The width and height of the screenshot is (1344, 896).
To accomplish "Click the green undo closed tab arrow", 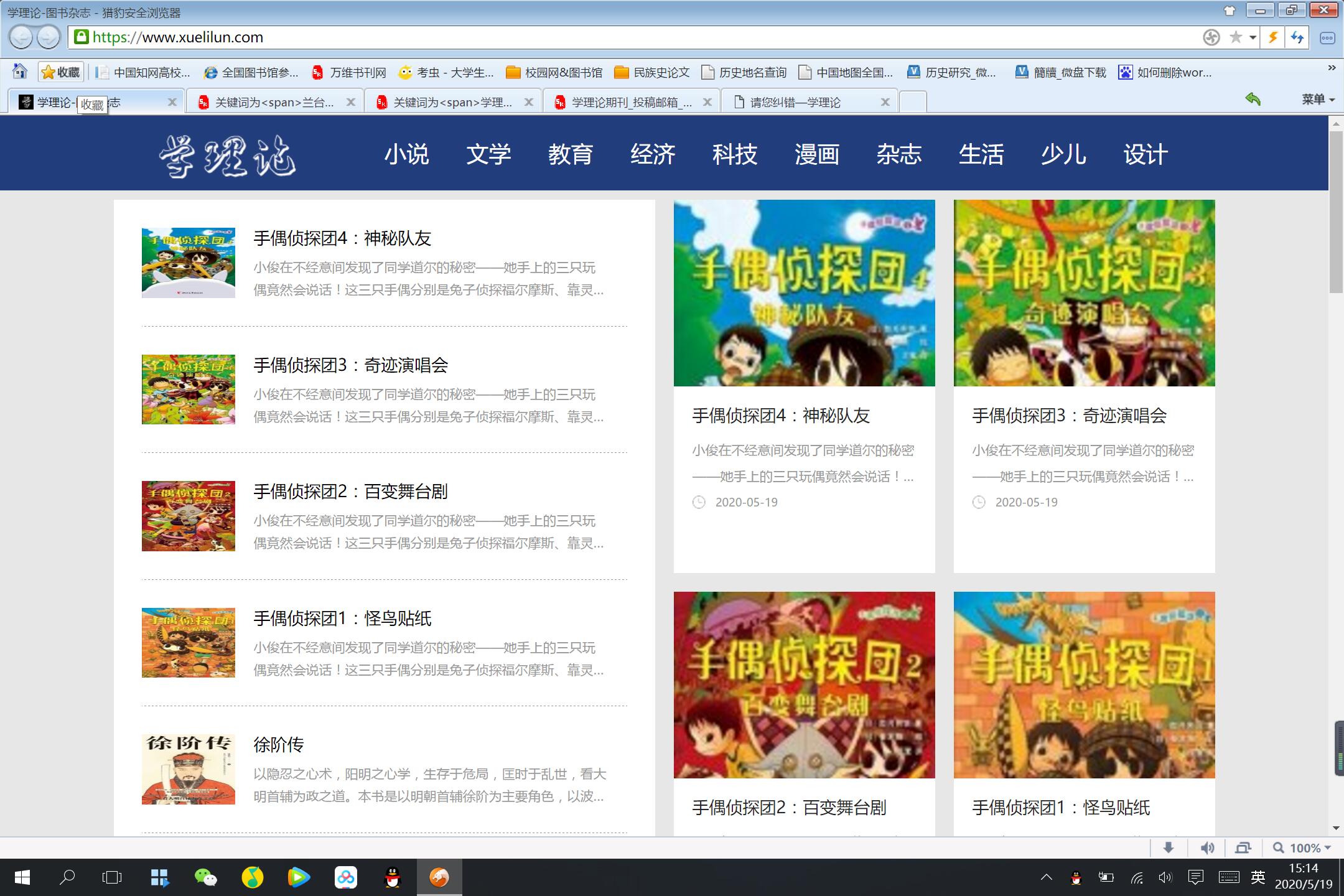I will tap(1253, 99).
